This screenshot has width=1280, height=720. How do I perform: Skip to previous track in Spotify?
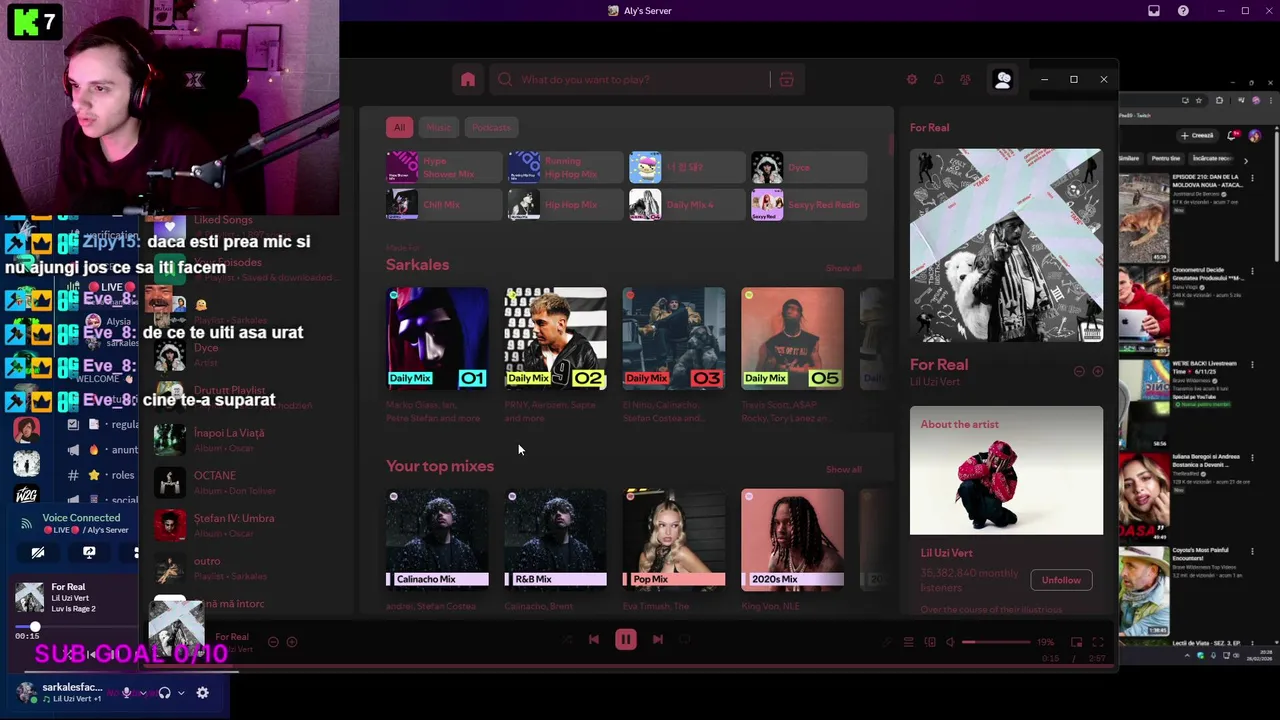pos(594,640)
